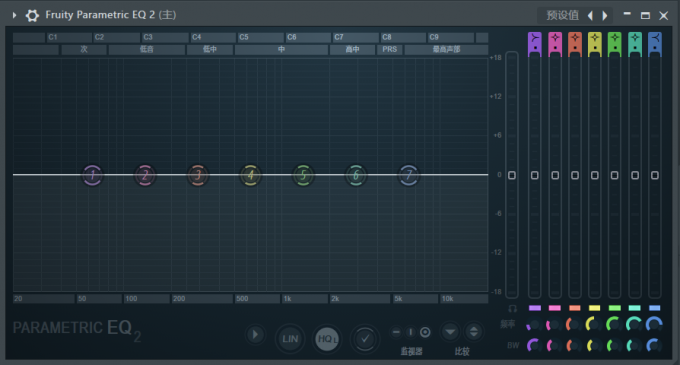Set monitor to the middle bar option

(411, 332)
